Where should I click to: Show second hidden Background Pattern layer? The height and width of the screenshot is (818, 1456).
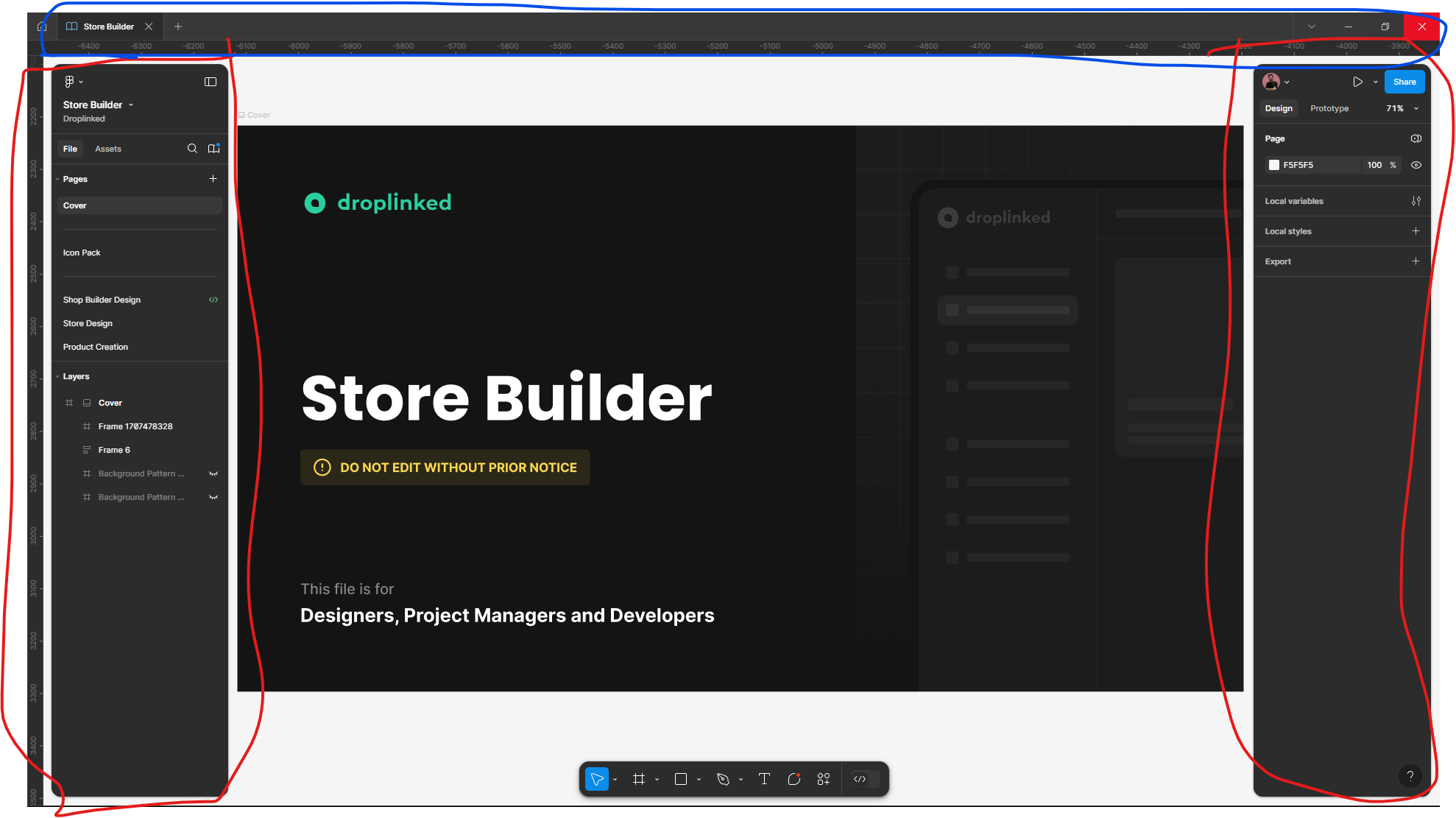[x=213, y=497]
